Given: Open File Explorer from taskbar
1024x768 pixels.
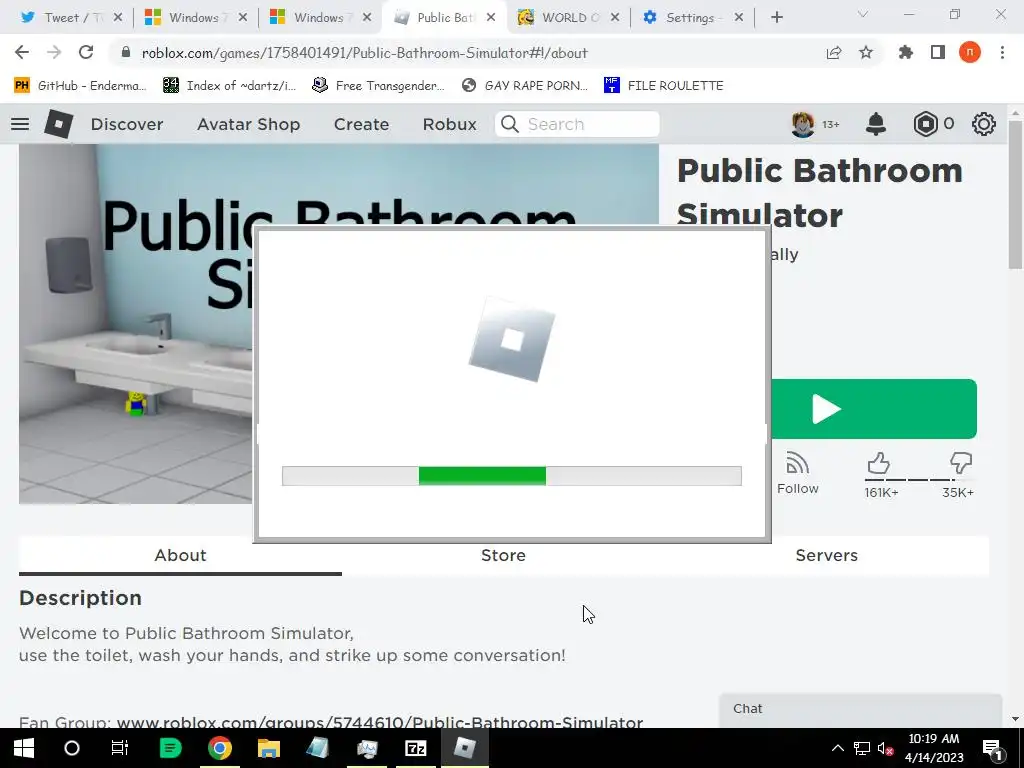Looking at the screenshot, I should click(x=268, y=748).
